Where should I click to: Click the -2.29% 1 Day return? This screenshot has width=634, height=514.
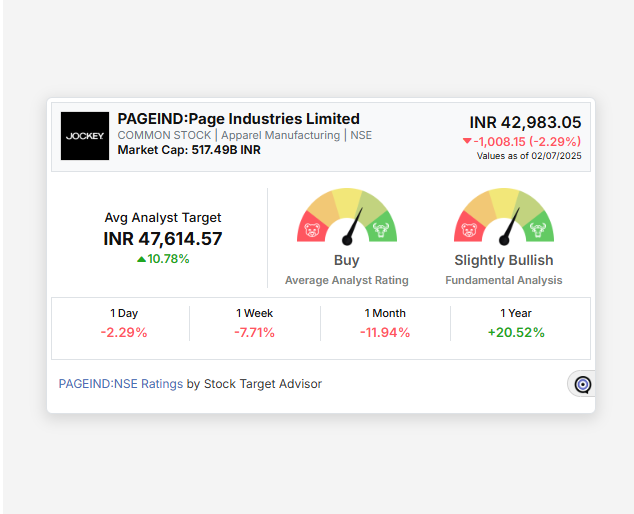tap(124, 332)
